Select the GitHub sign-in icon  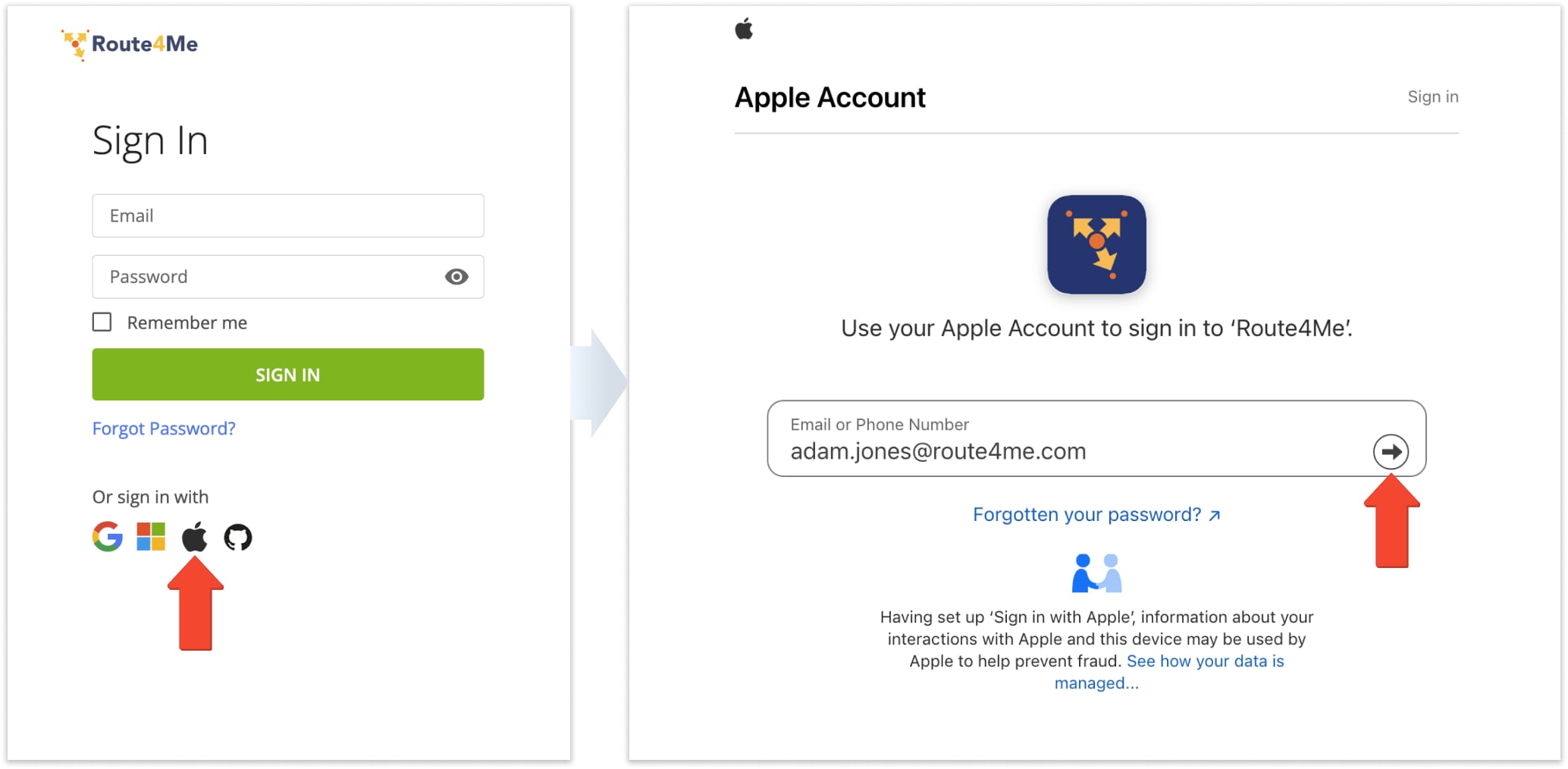click(x=238, y=537)
